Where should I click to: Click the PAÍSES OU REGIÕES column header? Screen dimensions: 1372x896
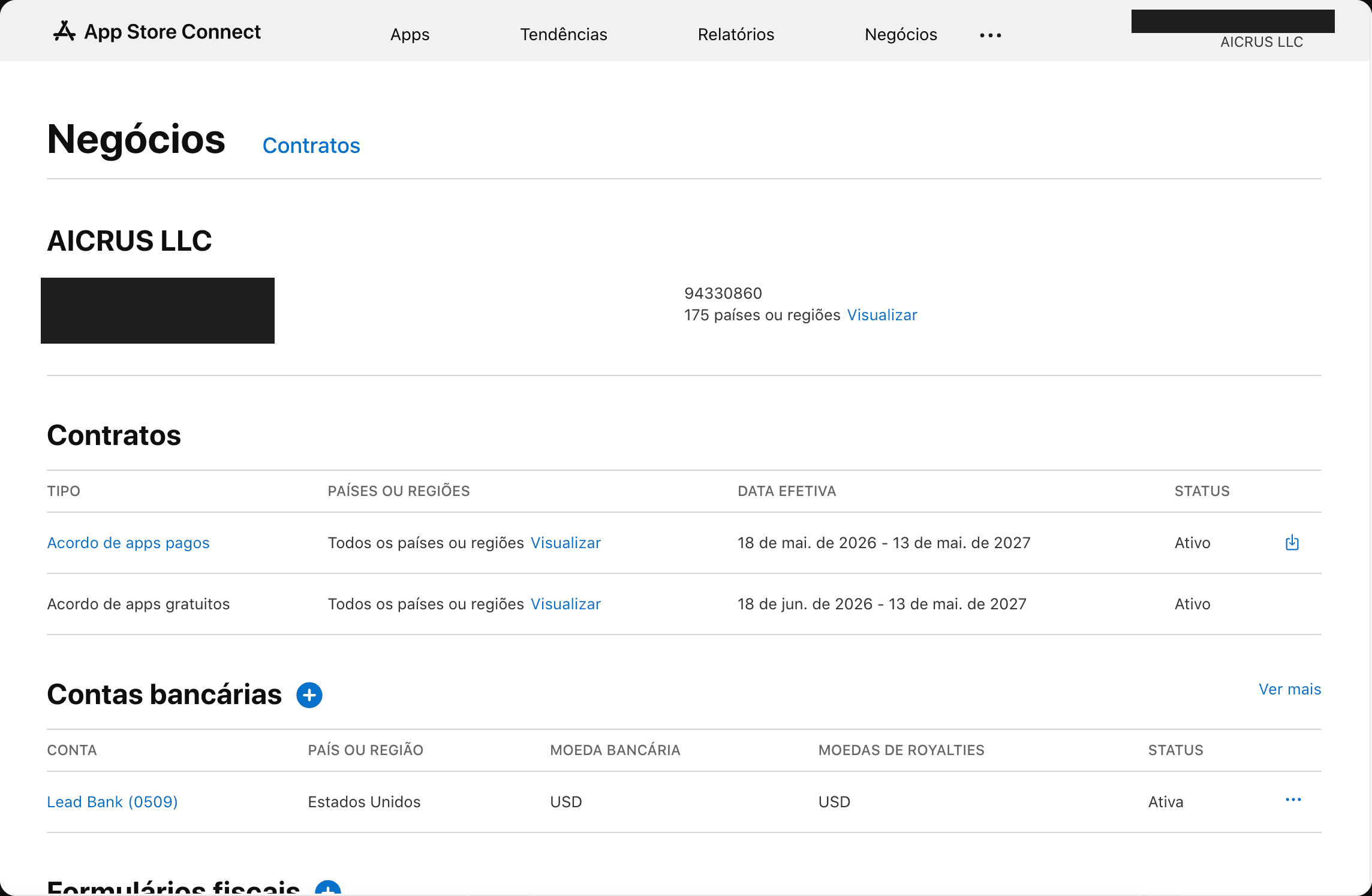tap(399, 491)
